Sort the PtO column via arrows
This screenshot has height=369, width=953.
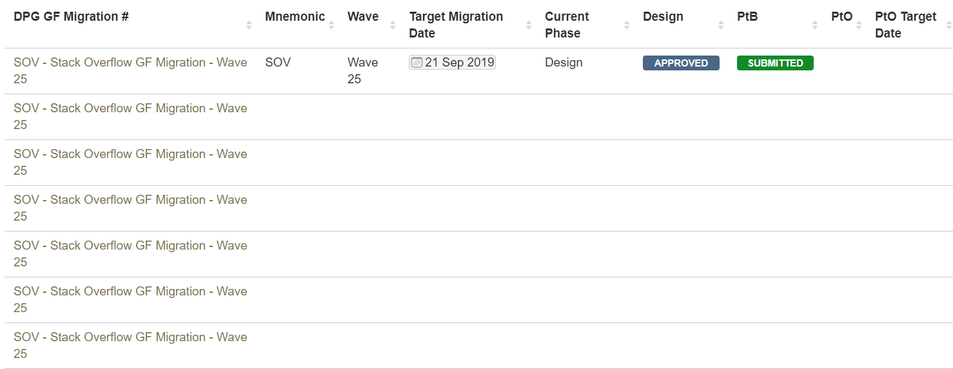point(859,25)
